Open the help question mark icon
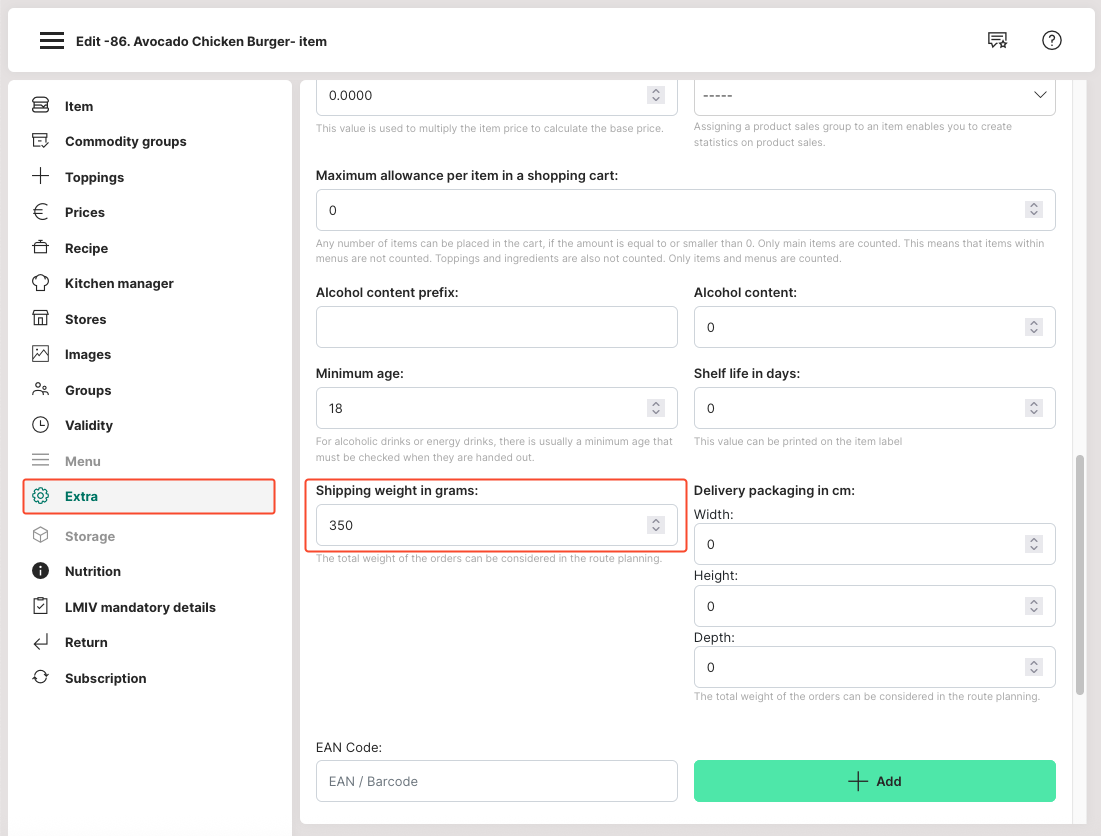The height and width of the screenshot is (836, 1101). [x=1051, y=41]
